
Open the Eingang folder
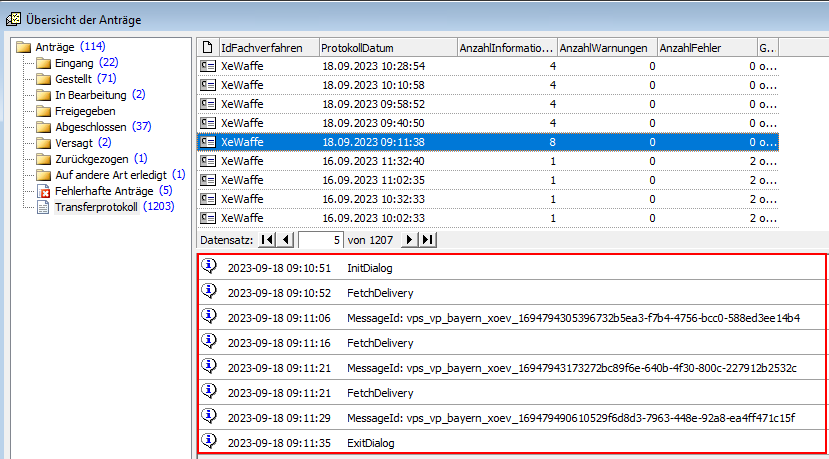(76, 63)
